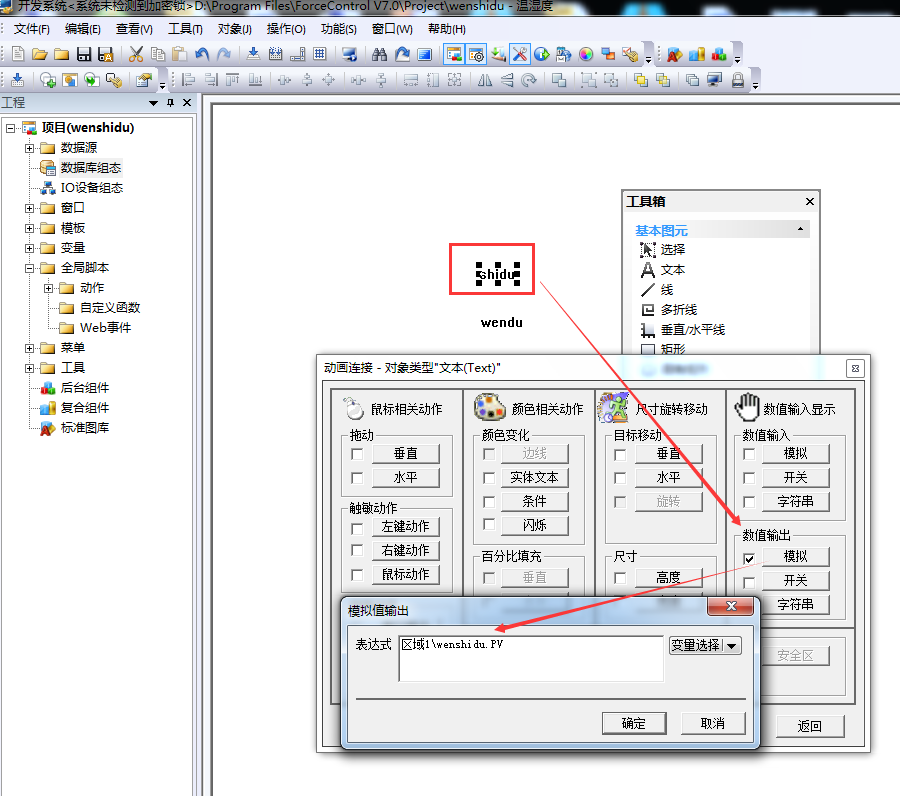Click the wendu text object on canvas
Image resolution: width=900 pixels, height=796 pixels.
502,323
